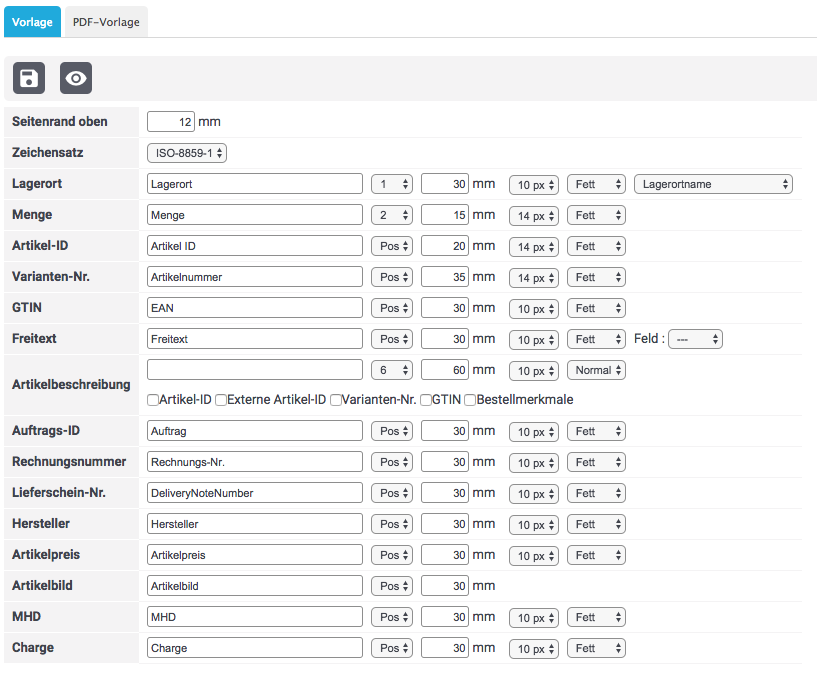Toggle the GTIN checkbox under Artikelbeschreibung
The image size is (817, 692).
pyautogui.click(x=426, y=400)
